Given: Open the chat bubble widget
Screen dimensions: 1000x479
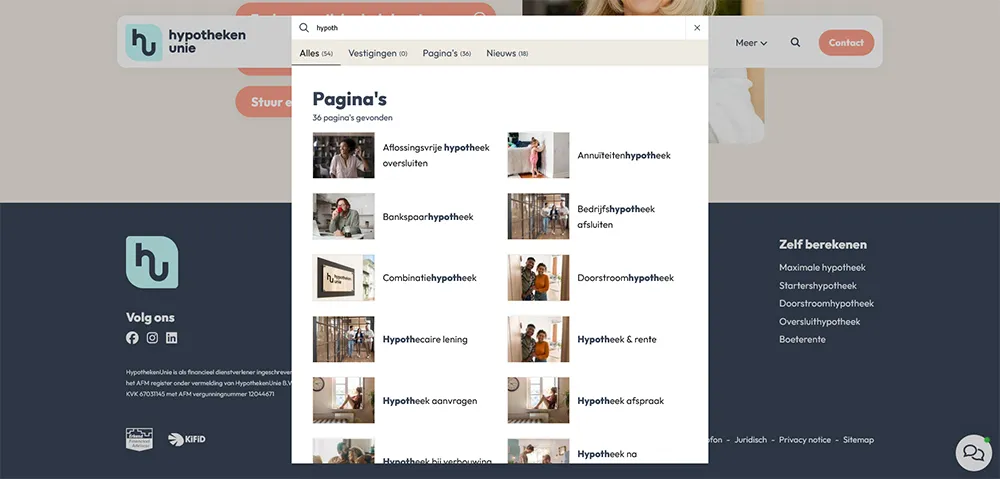Looking at the screenshot, I should (x=973, y=452).
